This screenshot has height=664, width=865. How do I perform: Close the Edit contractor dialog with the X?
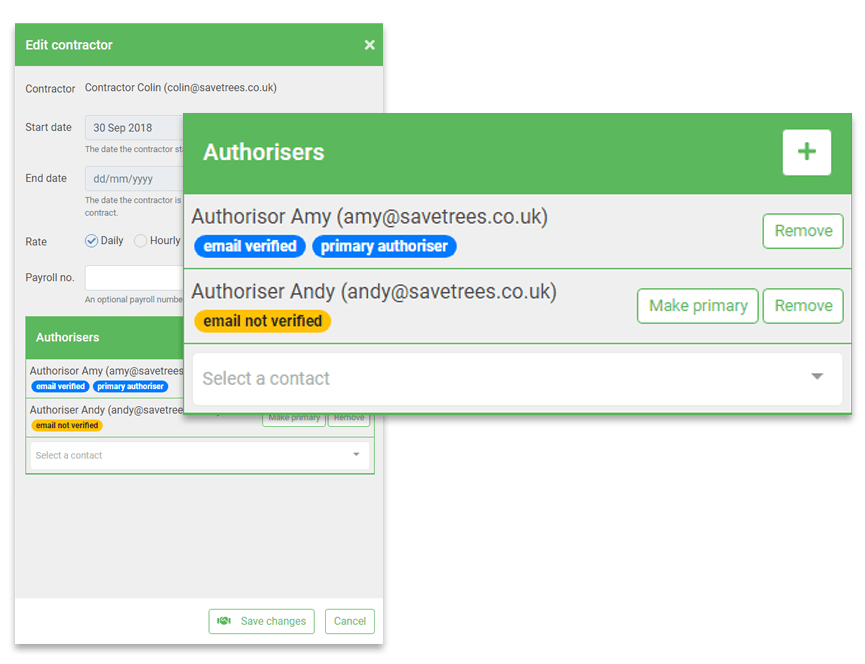click(369, 45)
